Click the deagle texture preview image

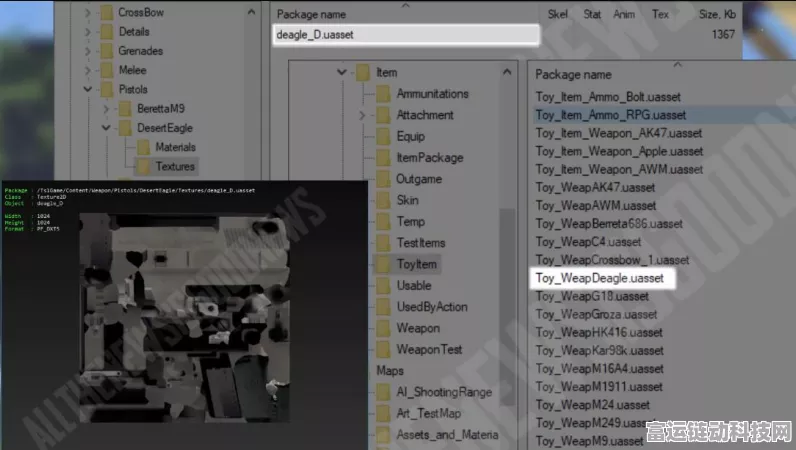(x=185, y=317)
